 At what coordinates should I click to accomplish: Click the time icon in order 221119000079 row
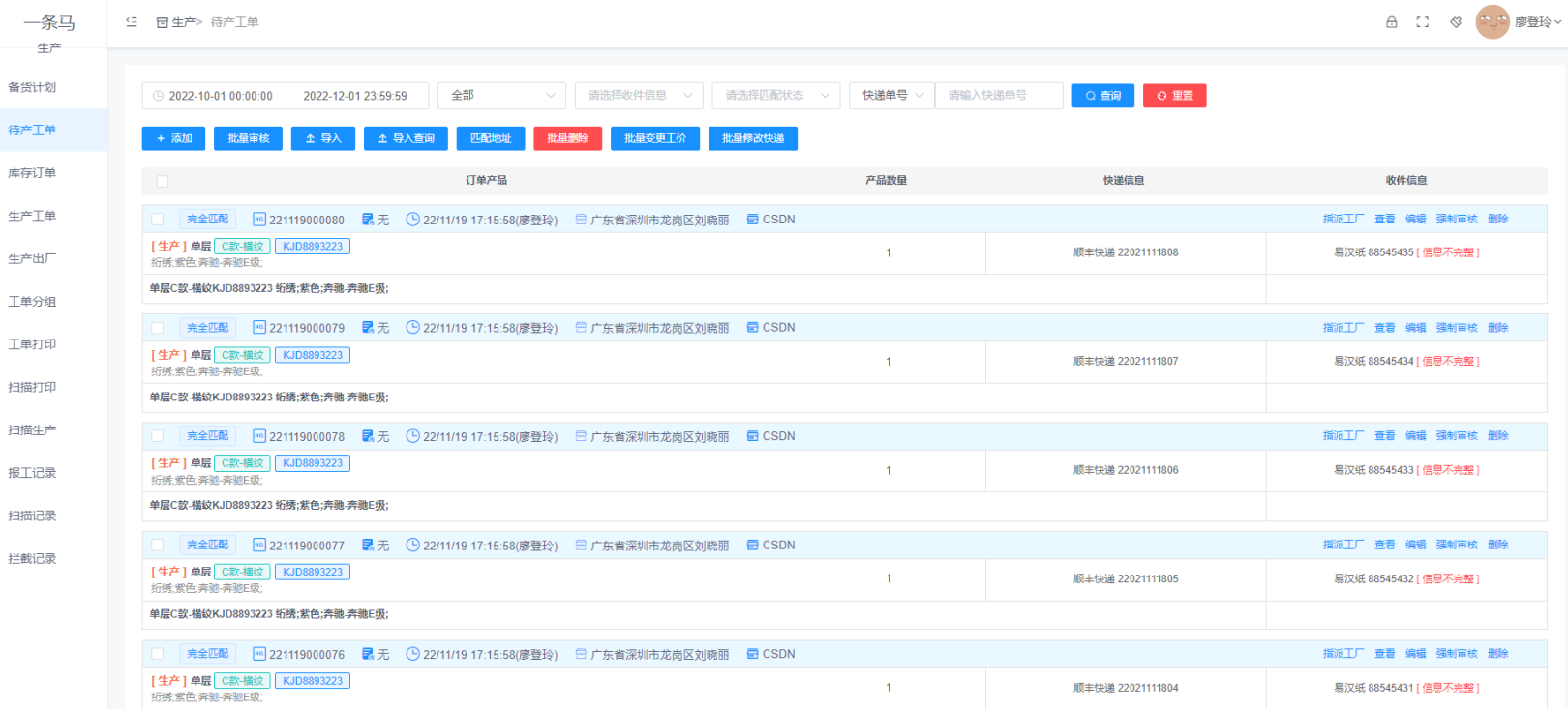pos(412,328)
